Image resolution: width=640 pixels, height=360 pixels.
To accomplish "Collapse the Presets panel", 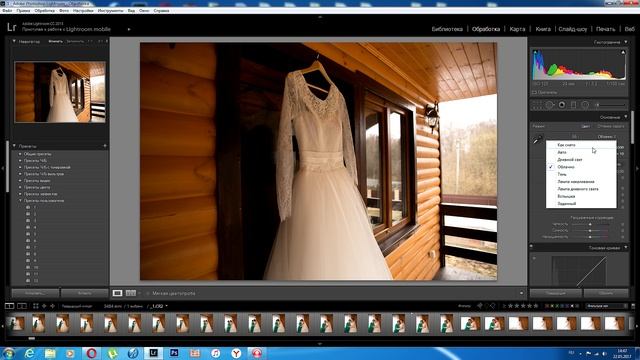I will pyautogui.click(x=14, y=146).
